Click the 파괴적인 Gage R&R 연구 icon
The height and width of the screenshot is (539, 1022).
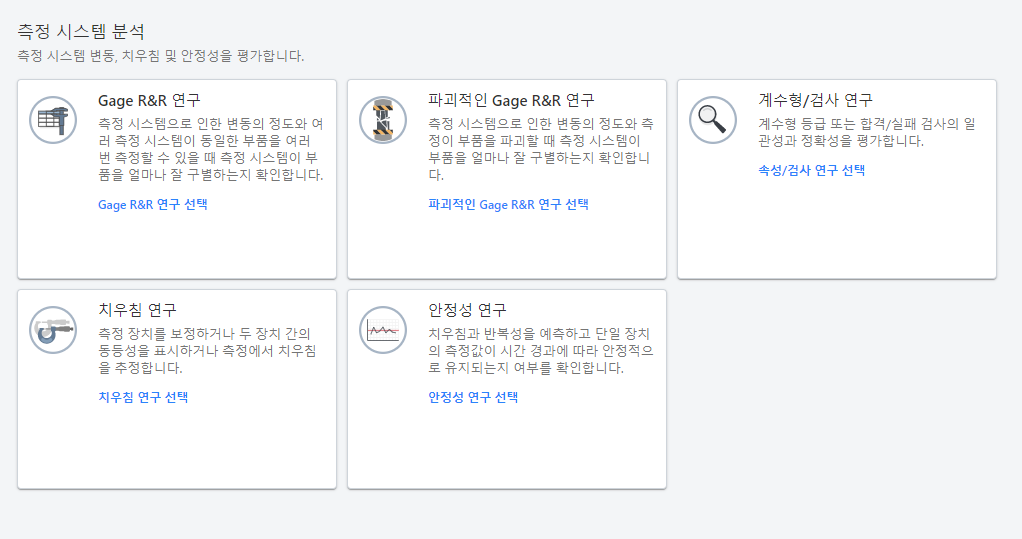point(383,120)
